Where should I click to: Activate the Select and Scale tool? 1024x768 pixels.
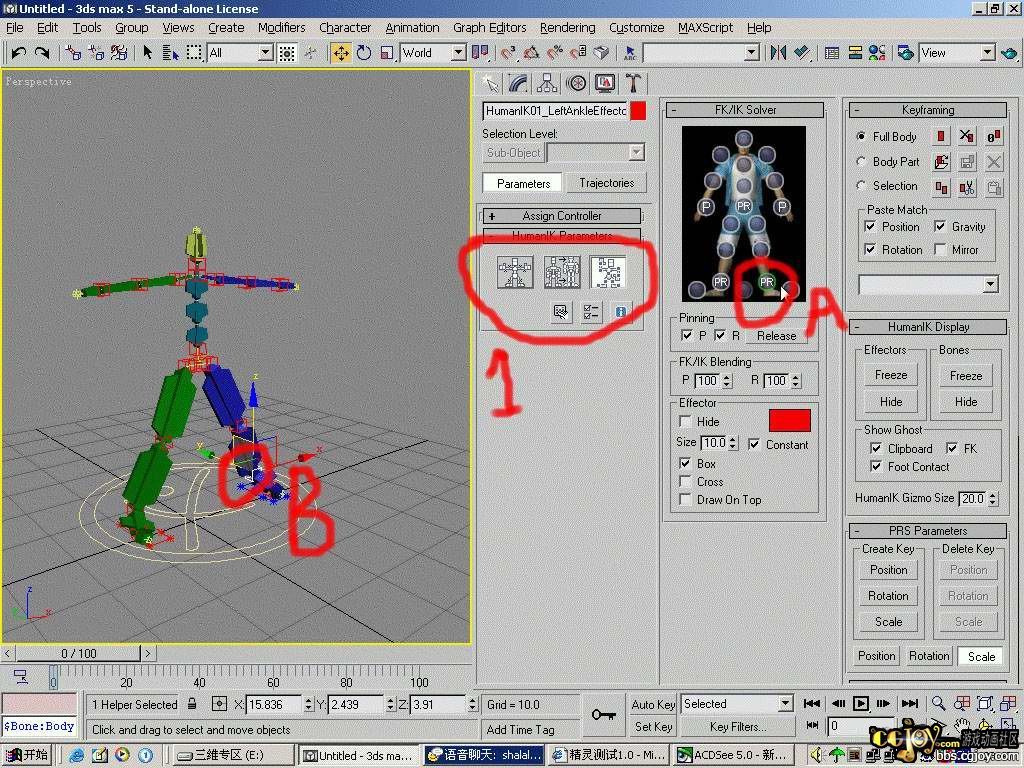[387, 52]
